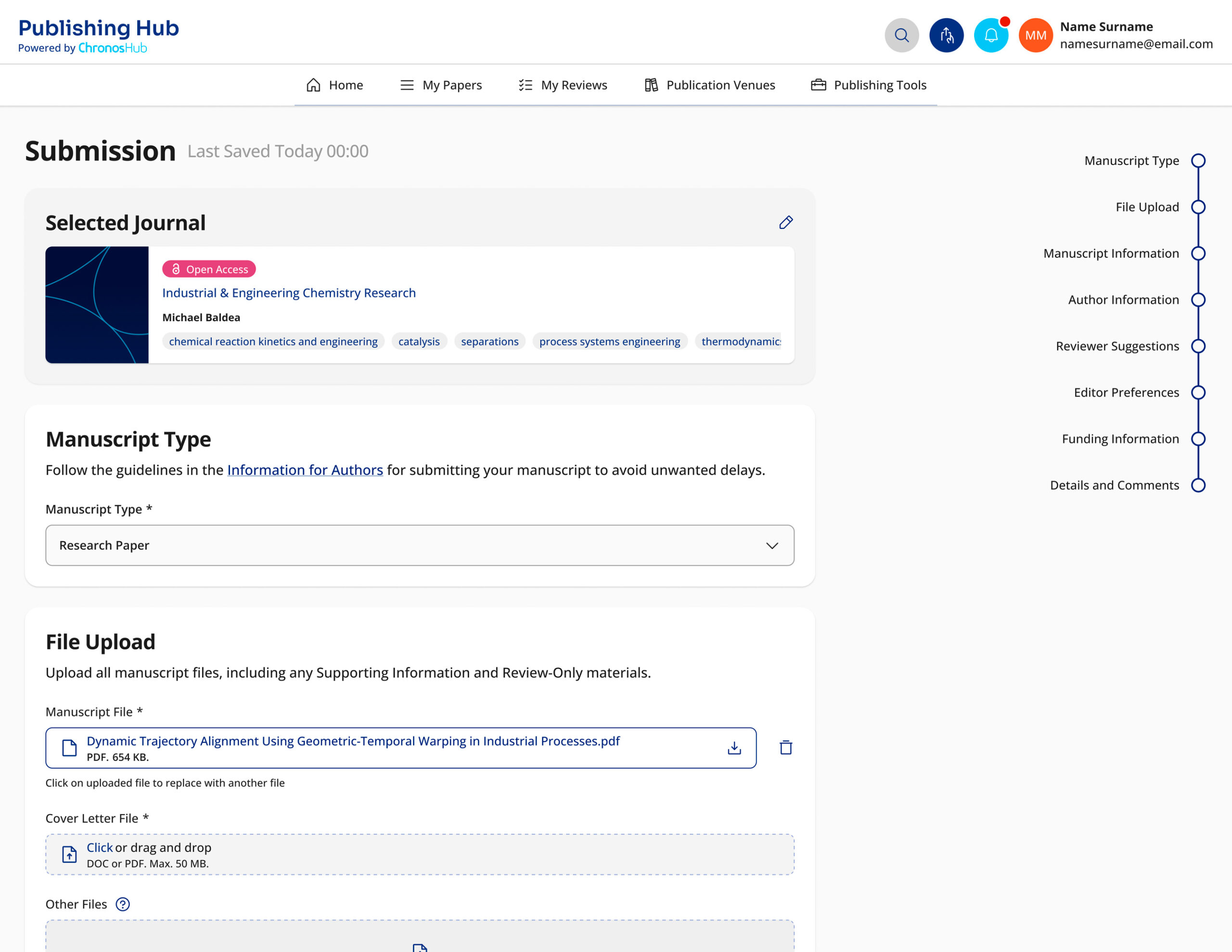The height and width of the screenshot is (952, 1232).
Task: Download the uploaded manuscript PDF
Action: click(734, 748)
